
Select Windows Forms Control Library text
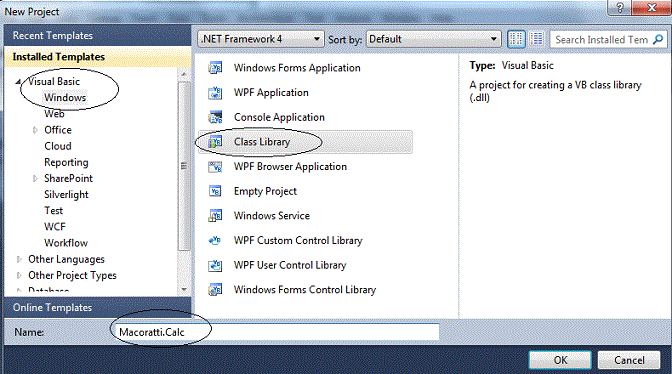pos(305,290)
